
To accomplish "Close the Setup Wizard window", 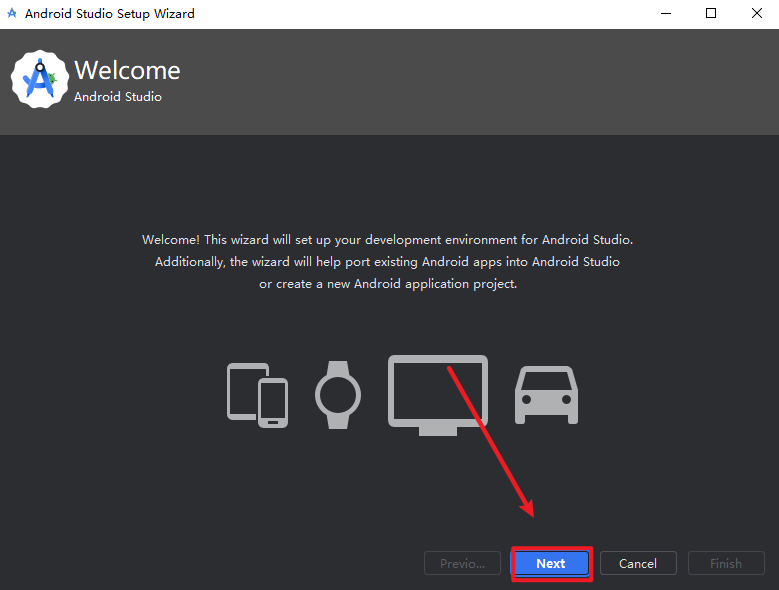I will click(756, 14).
